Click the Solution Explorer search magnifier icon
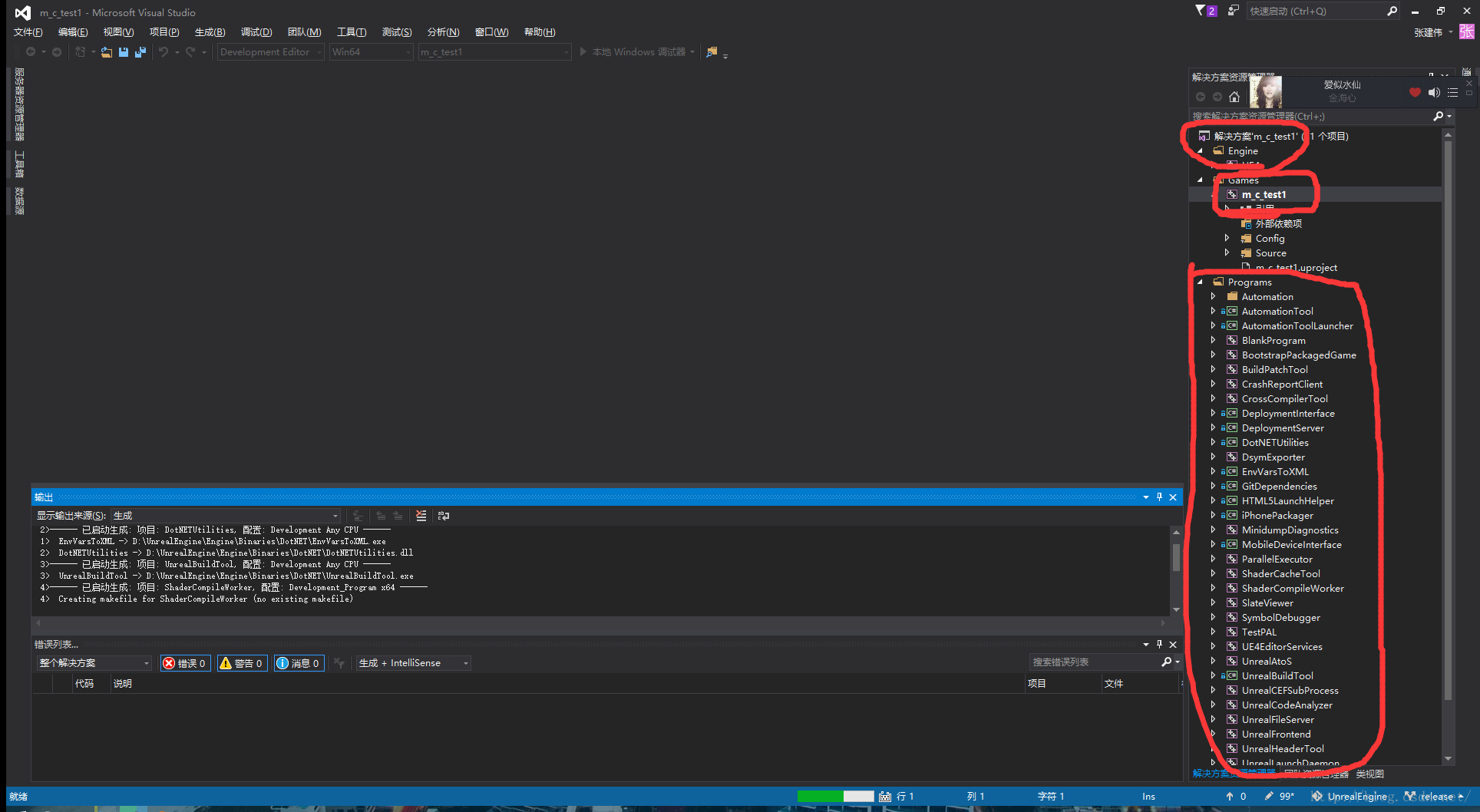 pyautogui.click(x=1438, y=116)
